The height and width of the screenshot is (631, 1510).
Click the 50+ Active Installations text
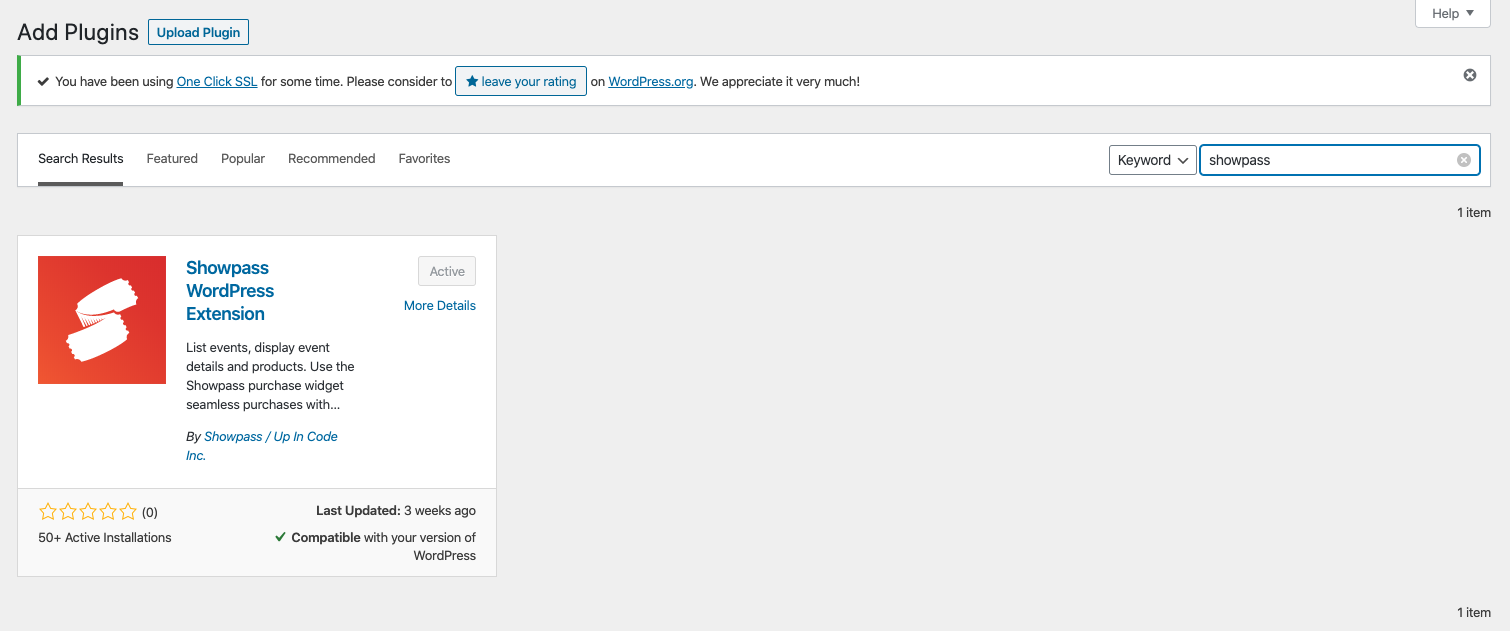[105, 538]
